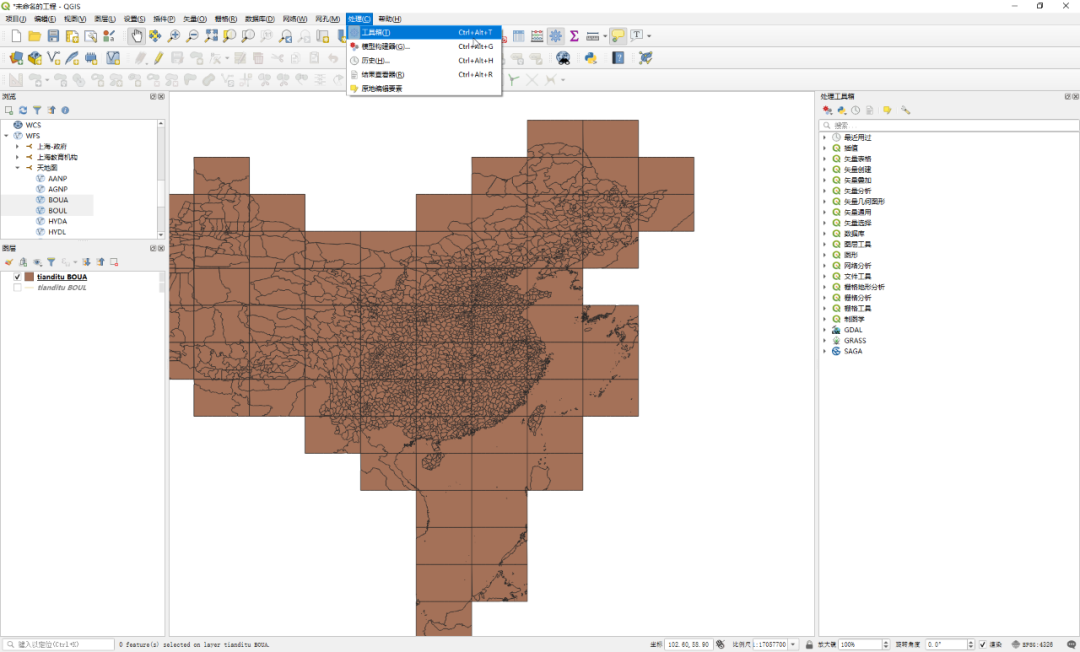Expand the GRASS provider in toolbox
The image size is (1080, 652).
tap(824, 341)
